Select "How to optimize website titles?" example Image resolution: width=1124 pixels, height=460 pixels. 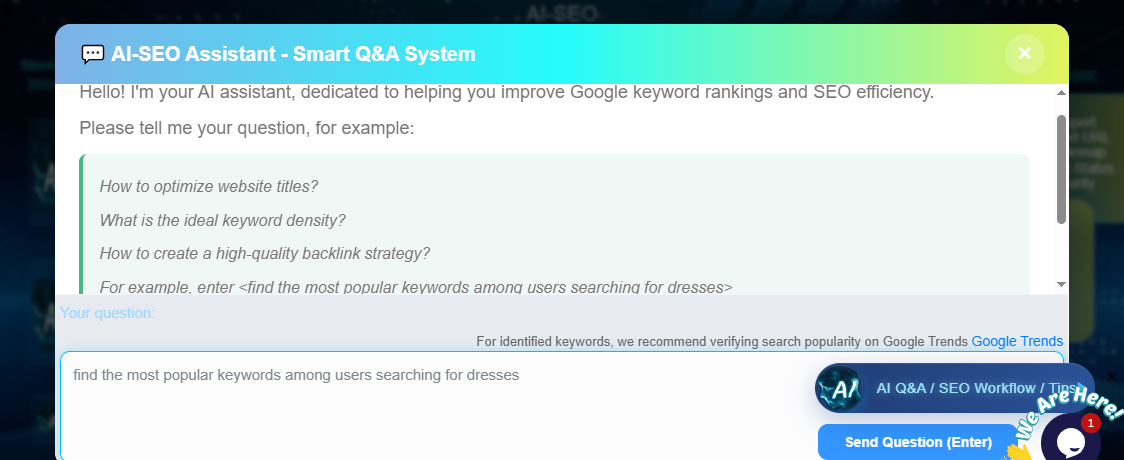[209, 187]
